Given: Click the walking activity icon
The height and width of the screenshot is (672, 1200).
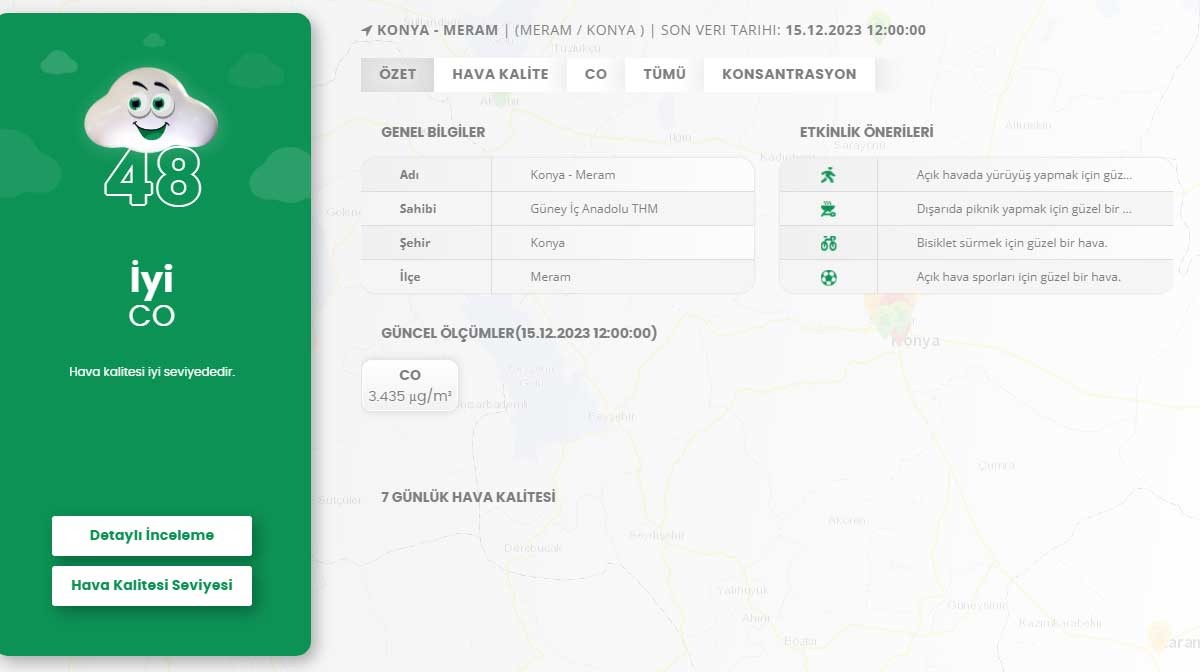Looking at the screenshot, I should click(x=828, y=175).
